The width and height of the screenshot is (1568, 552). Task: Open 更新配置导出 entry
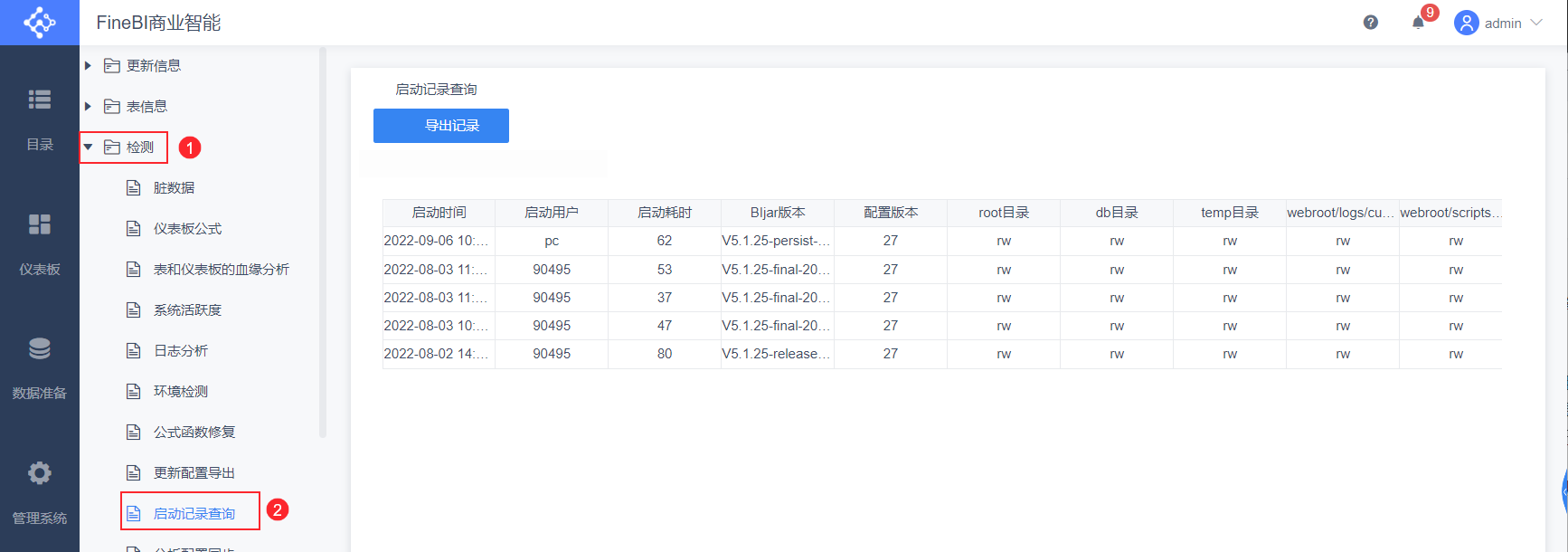(x=194, y=473)
